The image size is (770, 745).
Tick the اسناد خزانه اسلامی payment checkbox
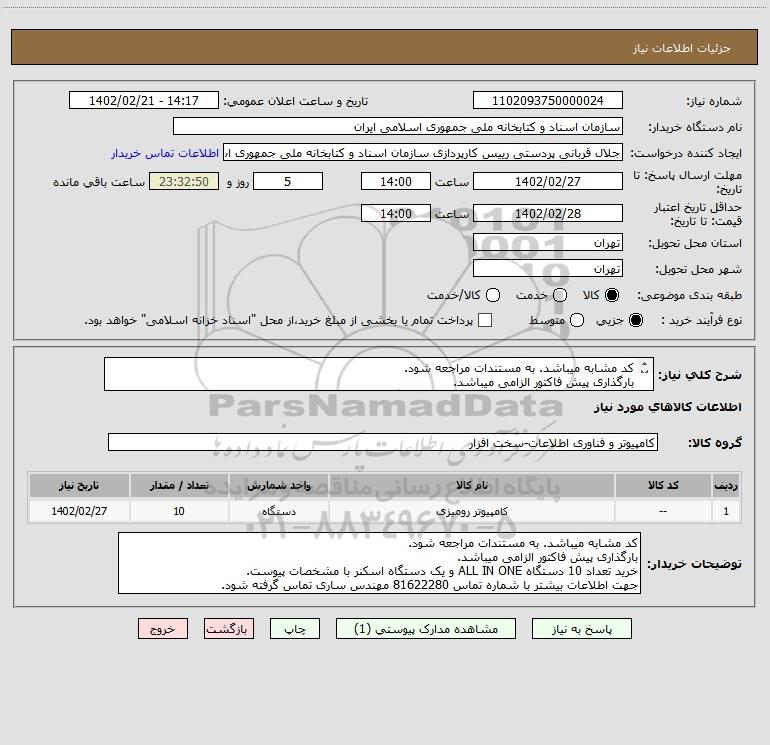(485, 320)
